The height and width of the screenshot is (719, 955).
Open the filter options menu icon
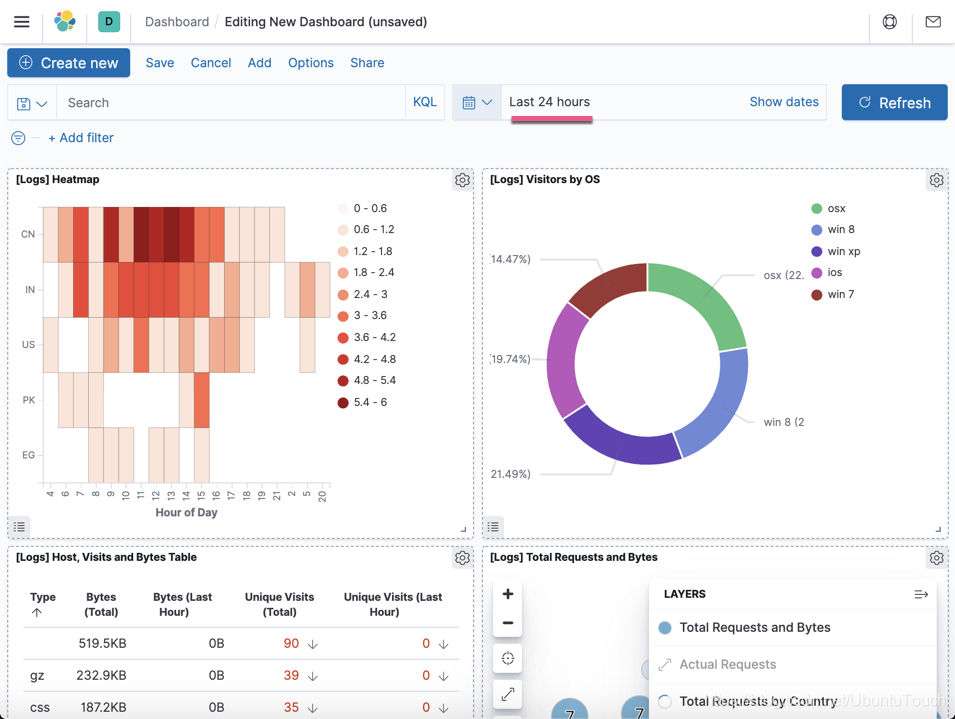click(18, 138)
